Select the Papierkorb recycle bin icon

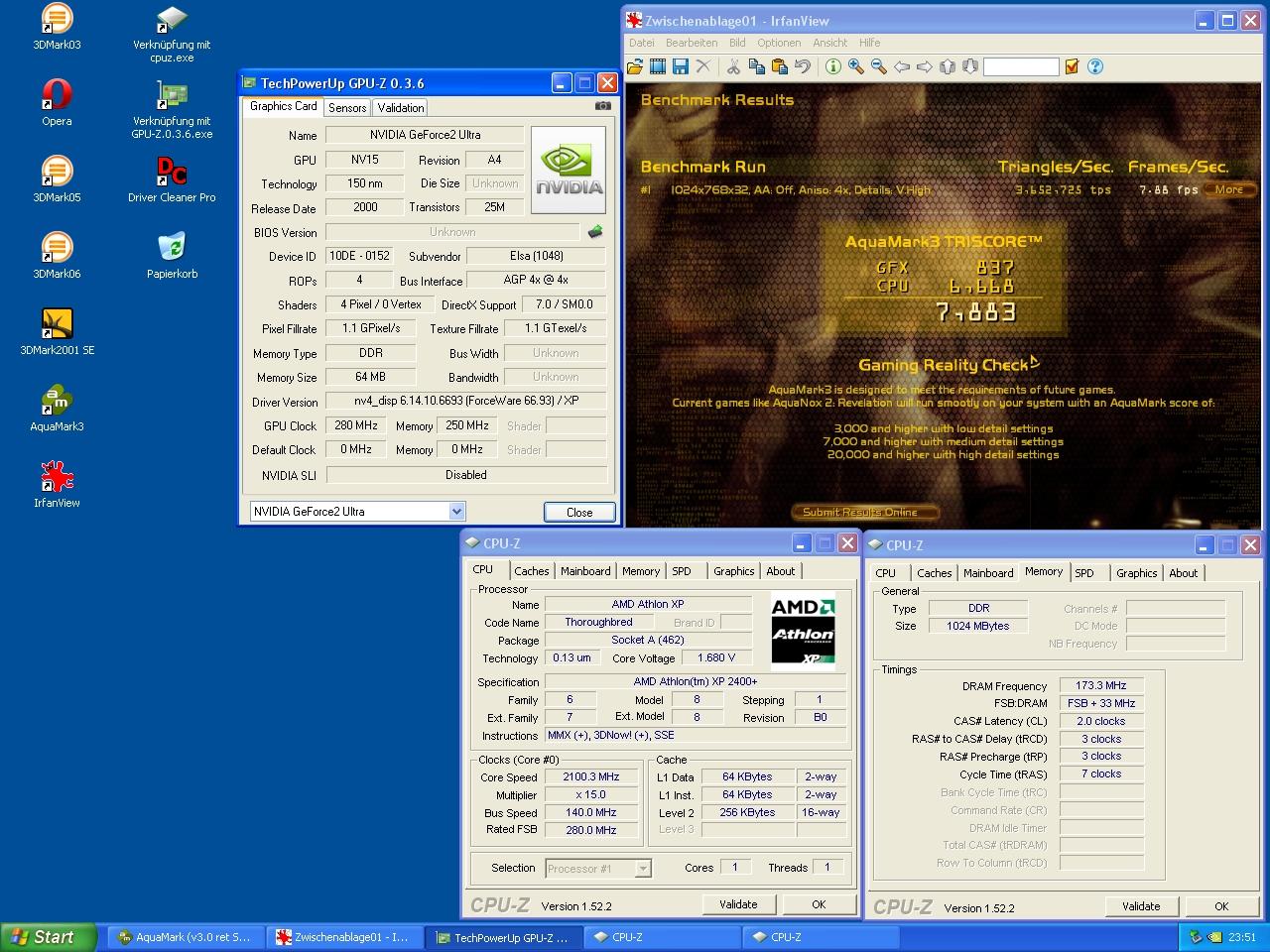(172, 256)
